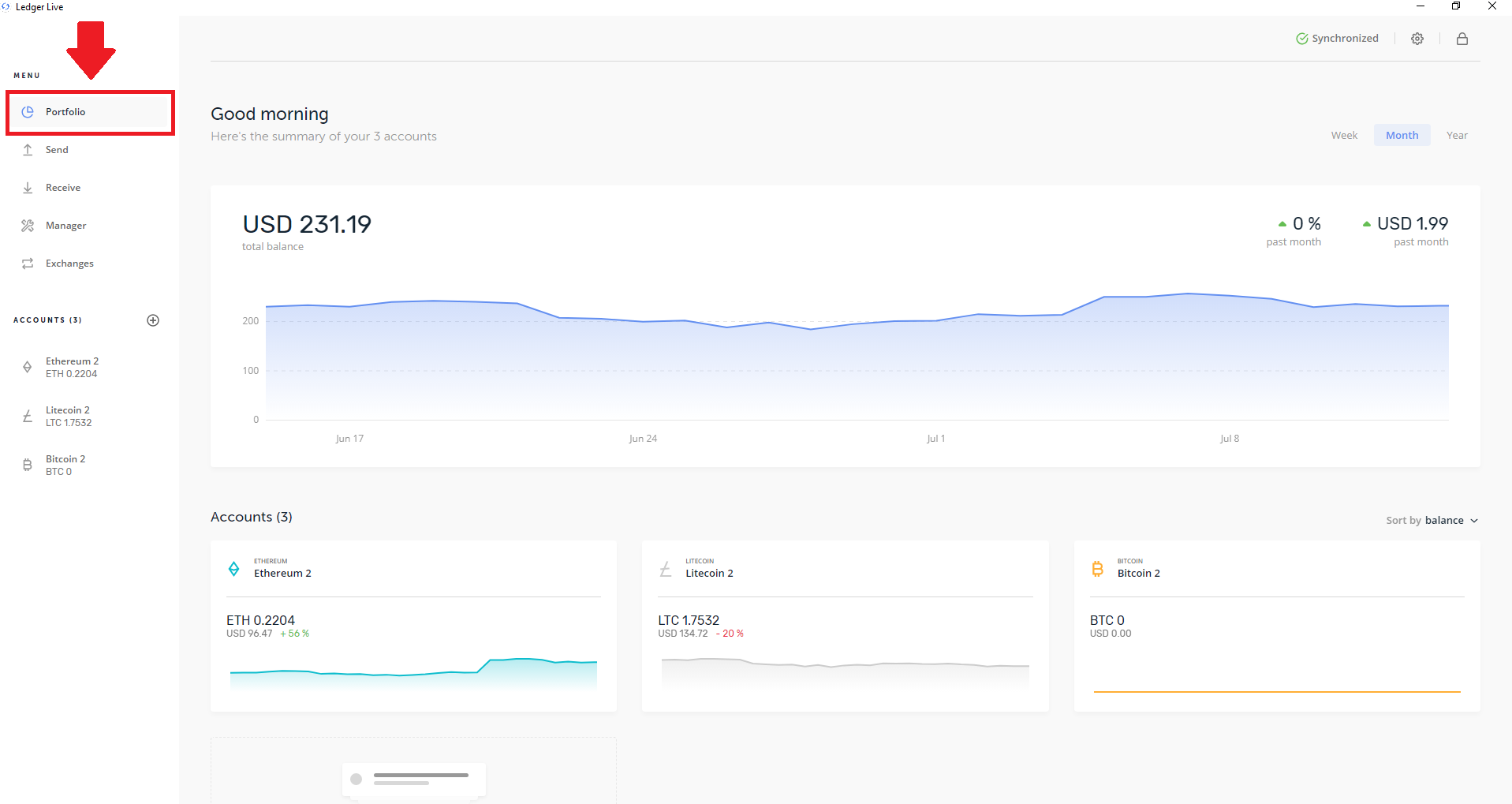1512x804 pixels.
Task: Click the portfolio balance line chart
Action: point(857,355)
